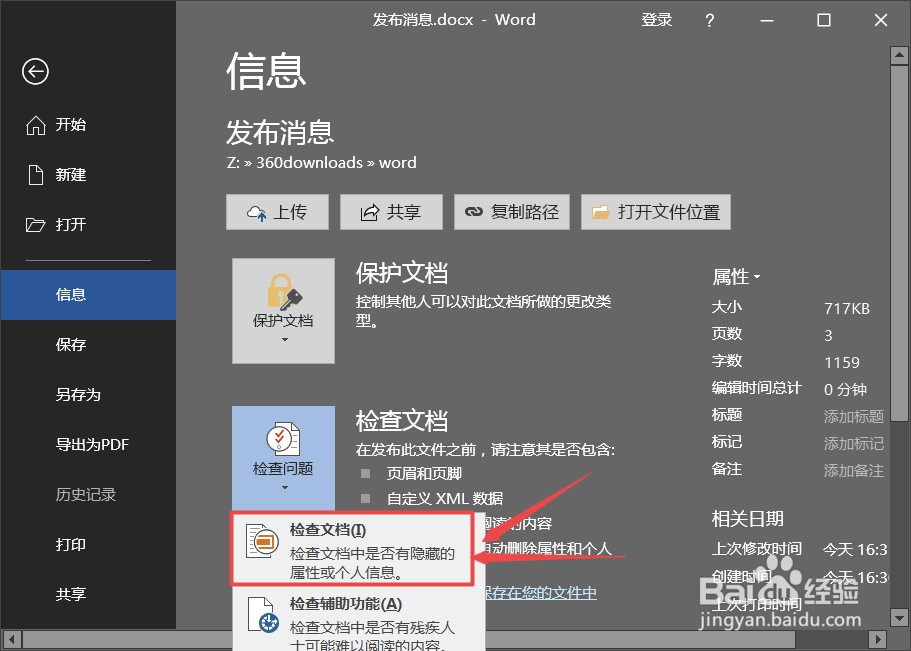
Task: Click the 检查辅助功能 accessibility icon
Action: tap(261, 615)
